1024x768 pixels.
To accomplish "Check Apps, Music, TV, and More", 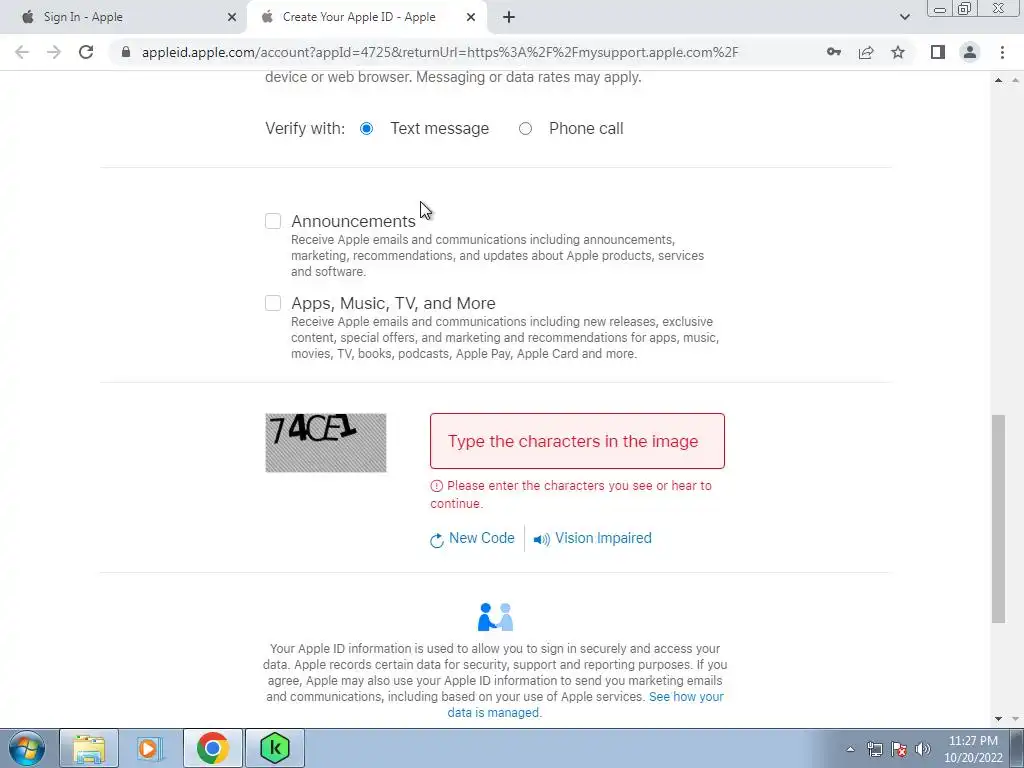I will 273,303.
